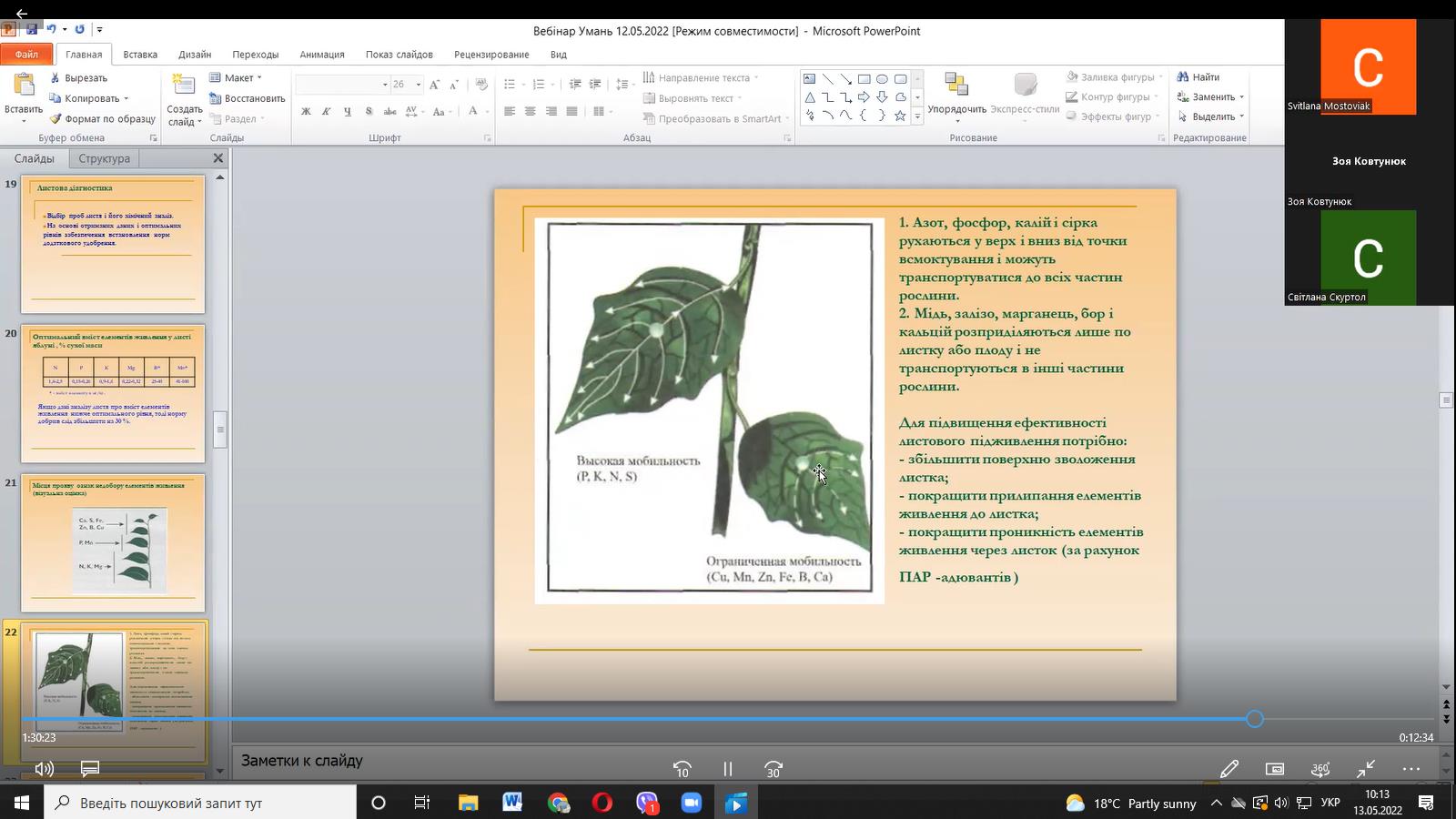Click the Вставить paste icon
Viewport: 1456px width, 819px height.
(x=24, y=85)
